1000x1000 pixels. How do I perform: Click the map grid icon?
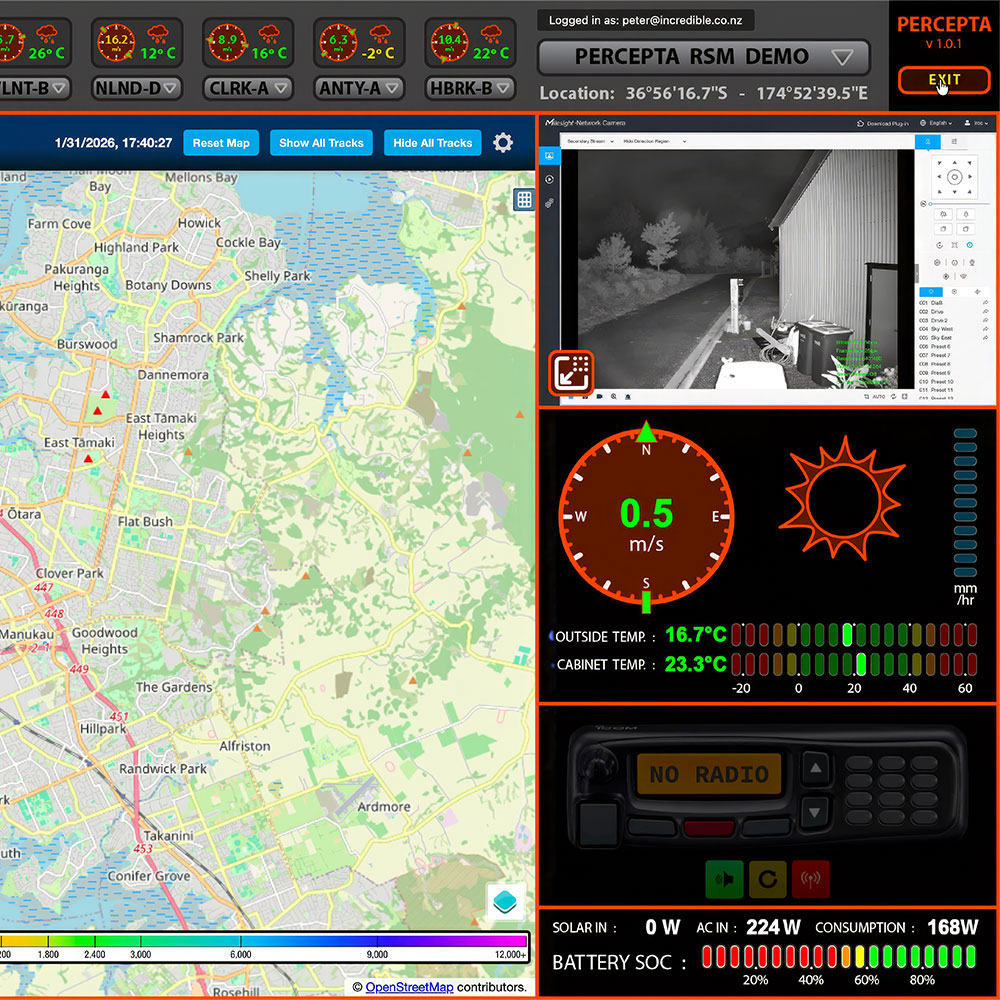point(523,199)
